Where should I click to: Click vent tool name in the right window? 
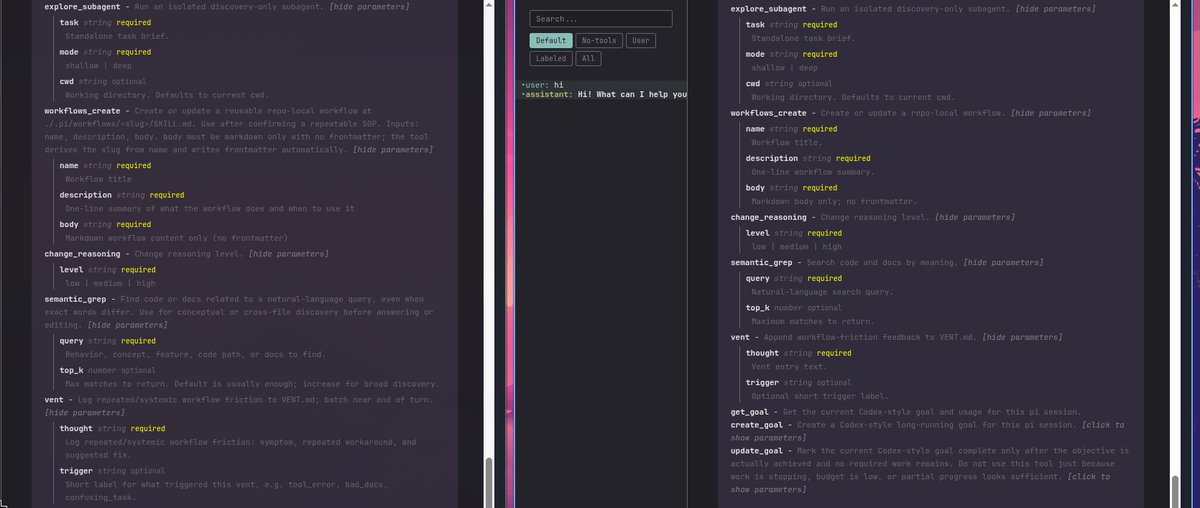[741, 338]
